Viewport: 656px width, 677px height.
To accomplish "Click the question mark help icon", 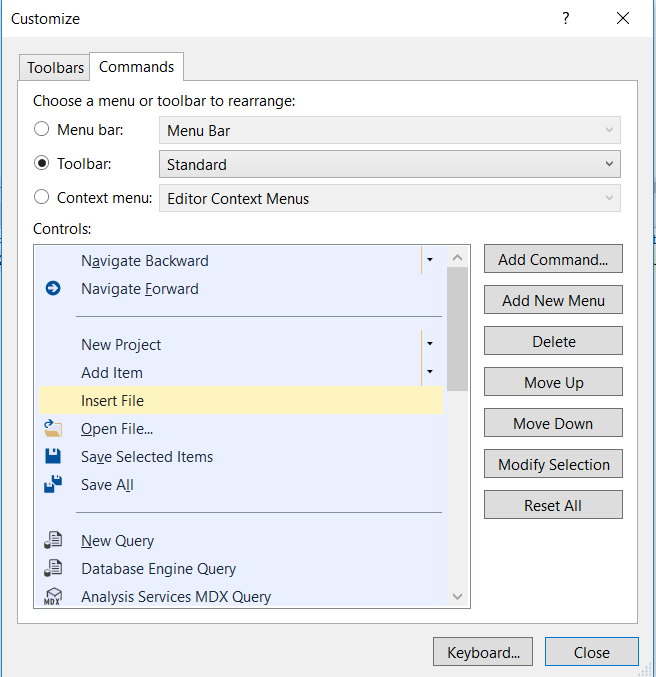I will coord(565,19).
